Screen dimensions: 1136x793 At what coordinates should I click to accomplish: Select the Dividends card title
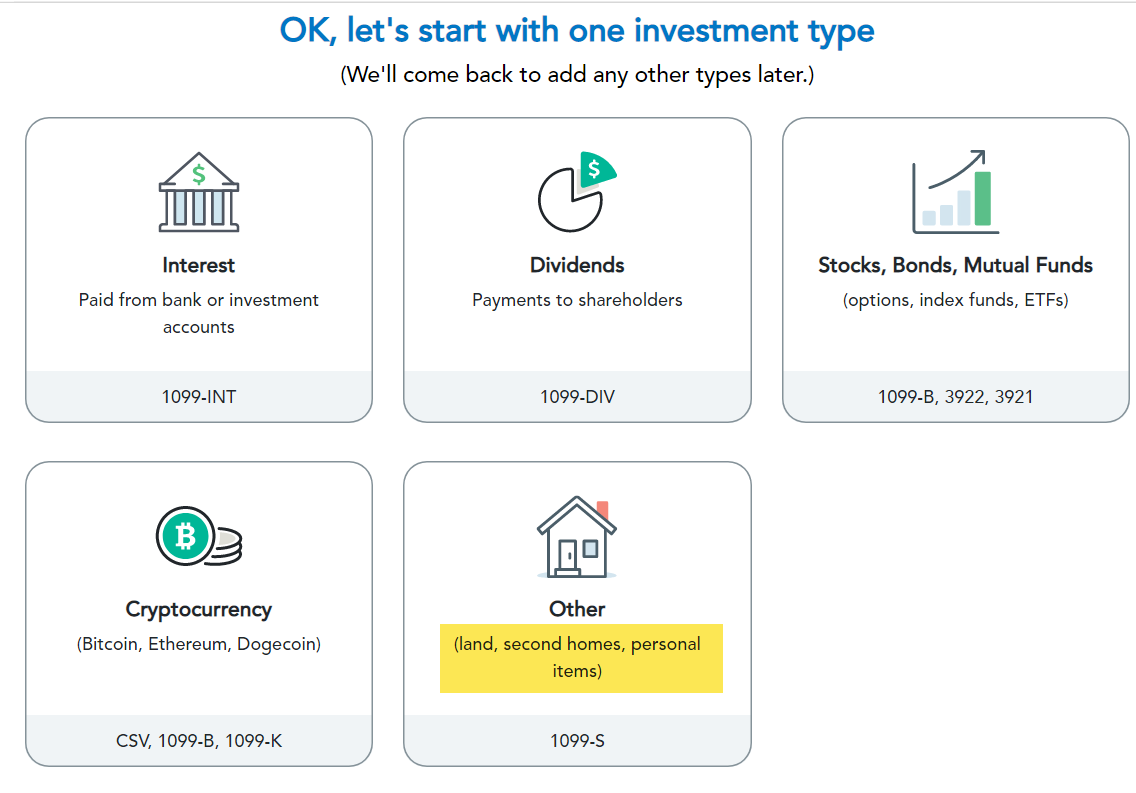pyautogui.click(x=577, y=265)
